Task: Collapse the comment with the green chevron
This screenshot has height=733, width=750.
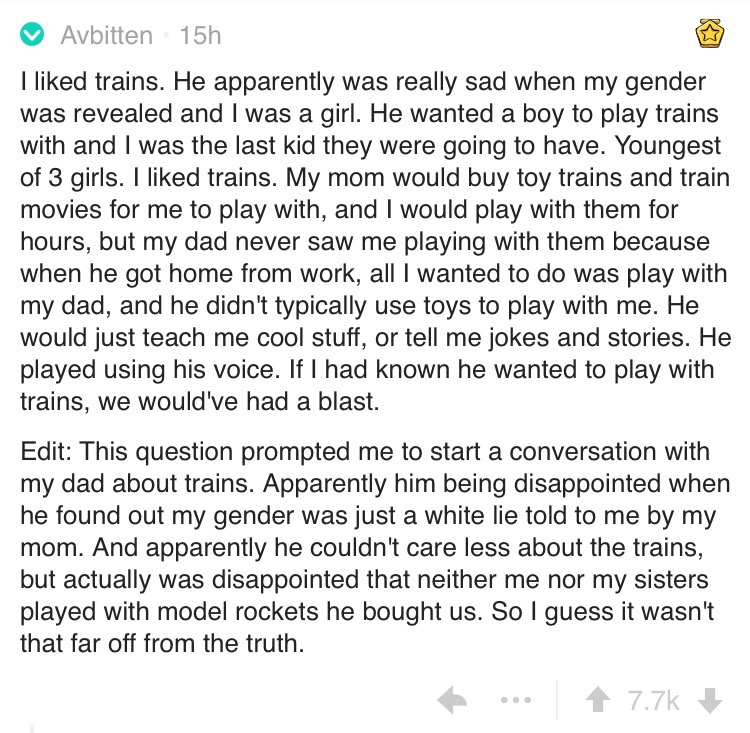Action: (32, 35)
